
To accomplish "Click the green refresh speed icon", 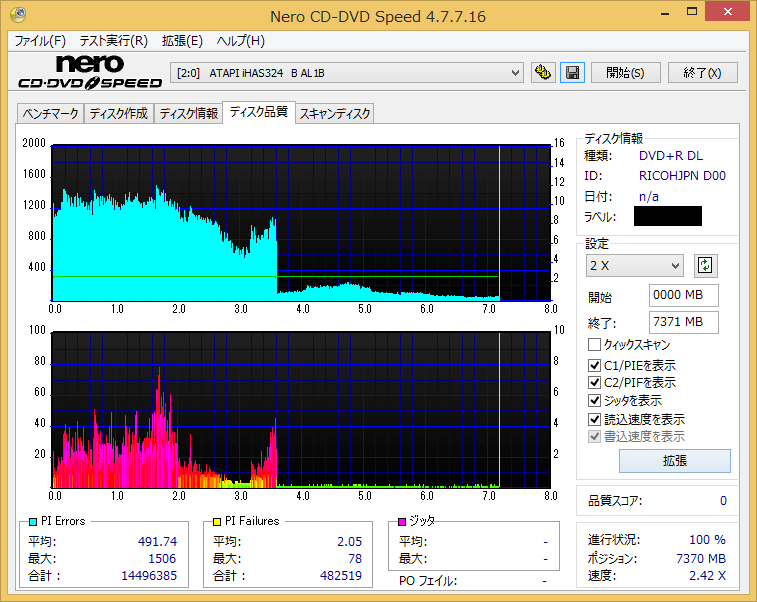I will point(705,266).
